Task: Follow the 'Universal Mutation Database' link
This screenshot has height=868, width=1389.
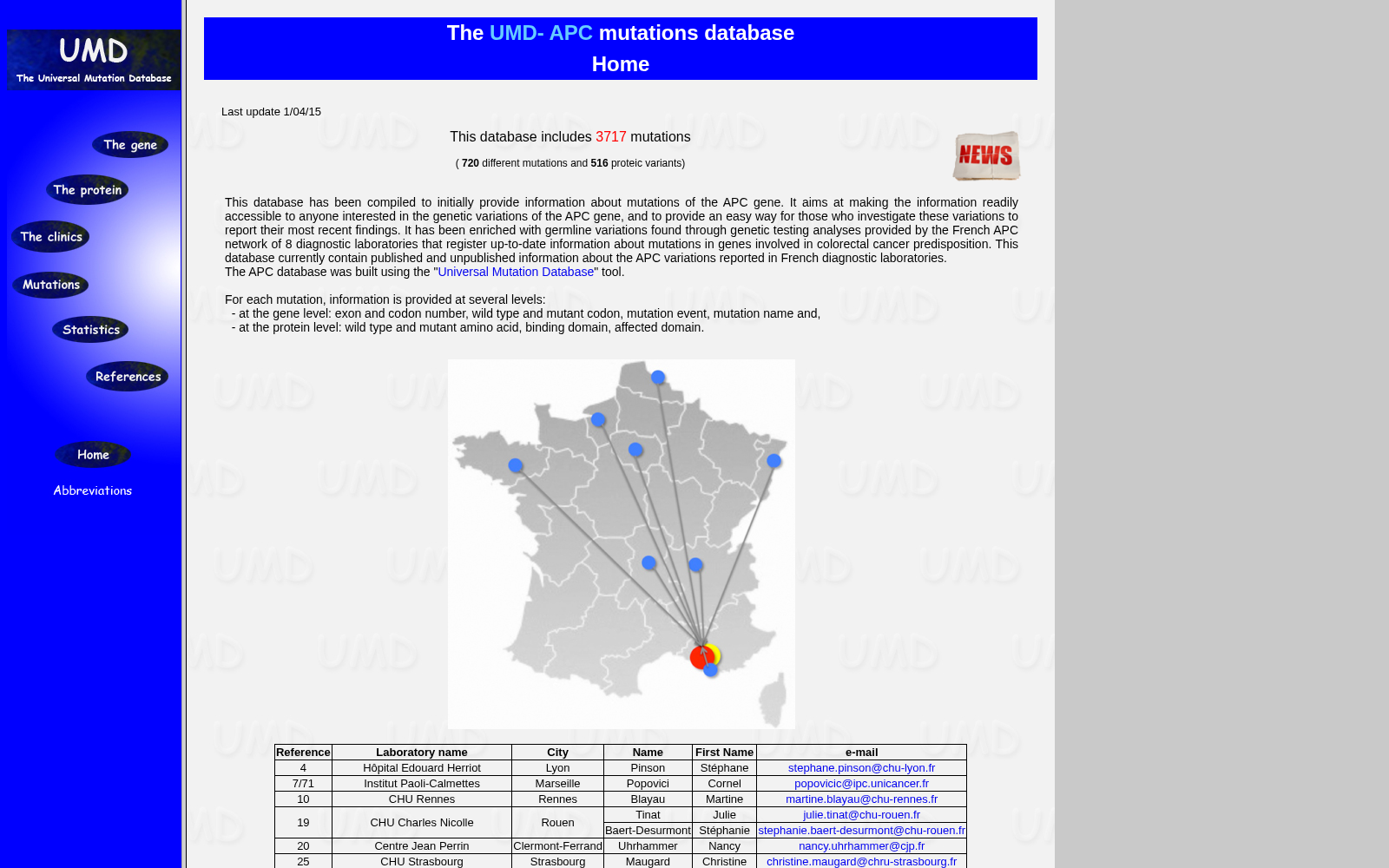Action: [x=516, y=272]
